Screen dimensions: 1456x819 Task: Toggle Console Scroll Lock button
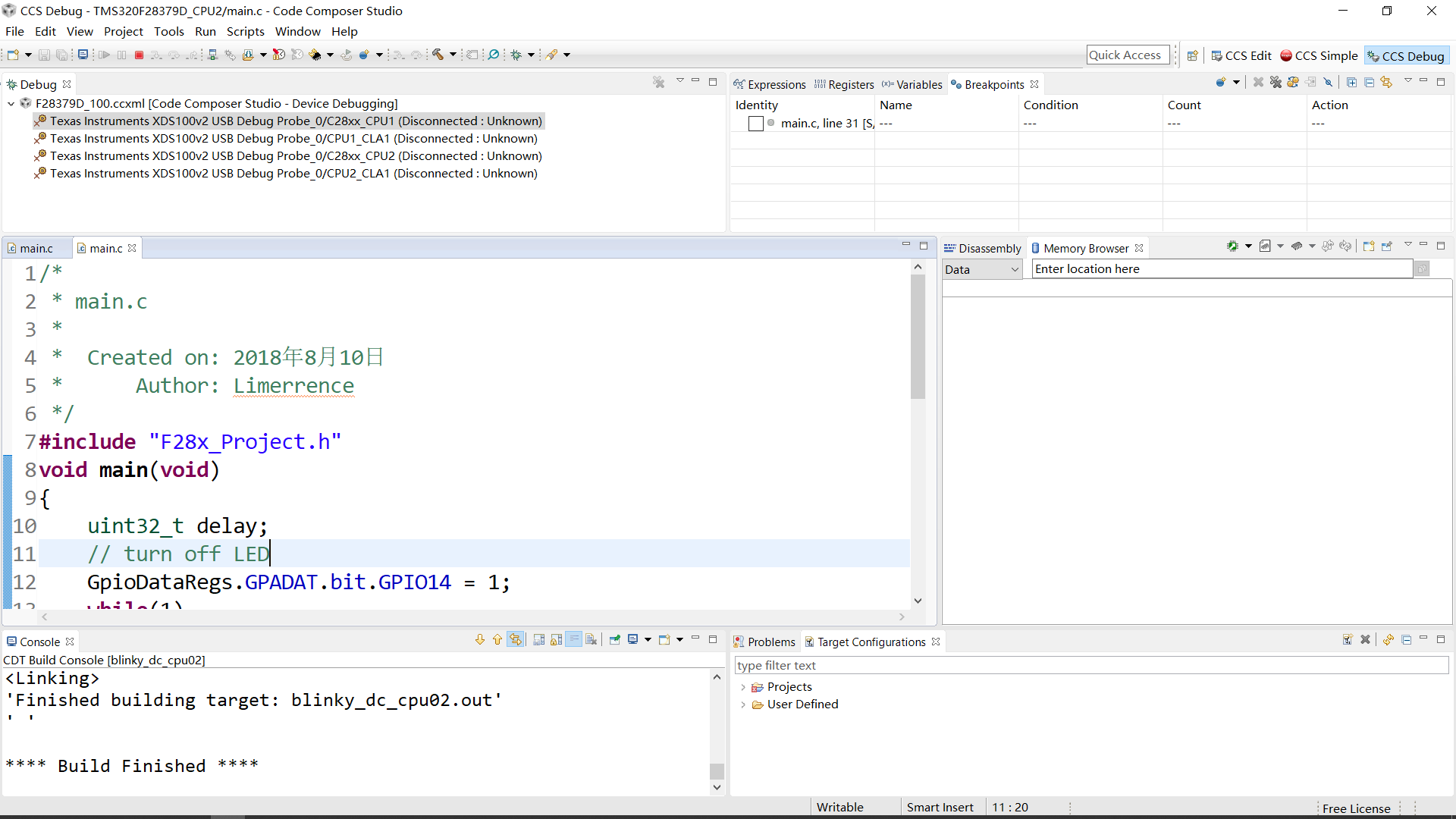[x=556, y=639]
